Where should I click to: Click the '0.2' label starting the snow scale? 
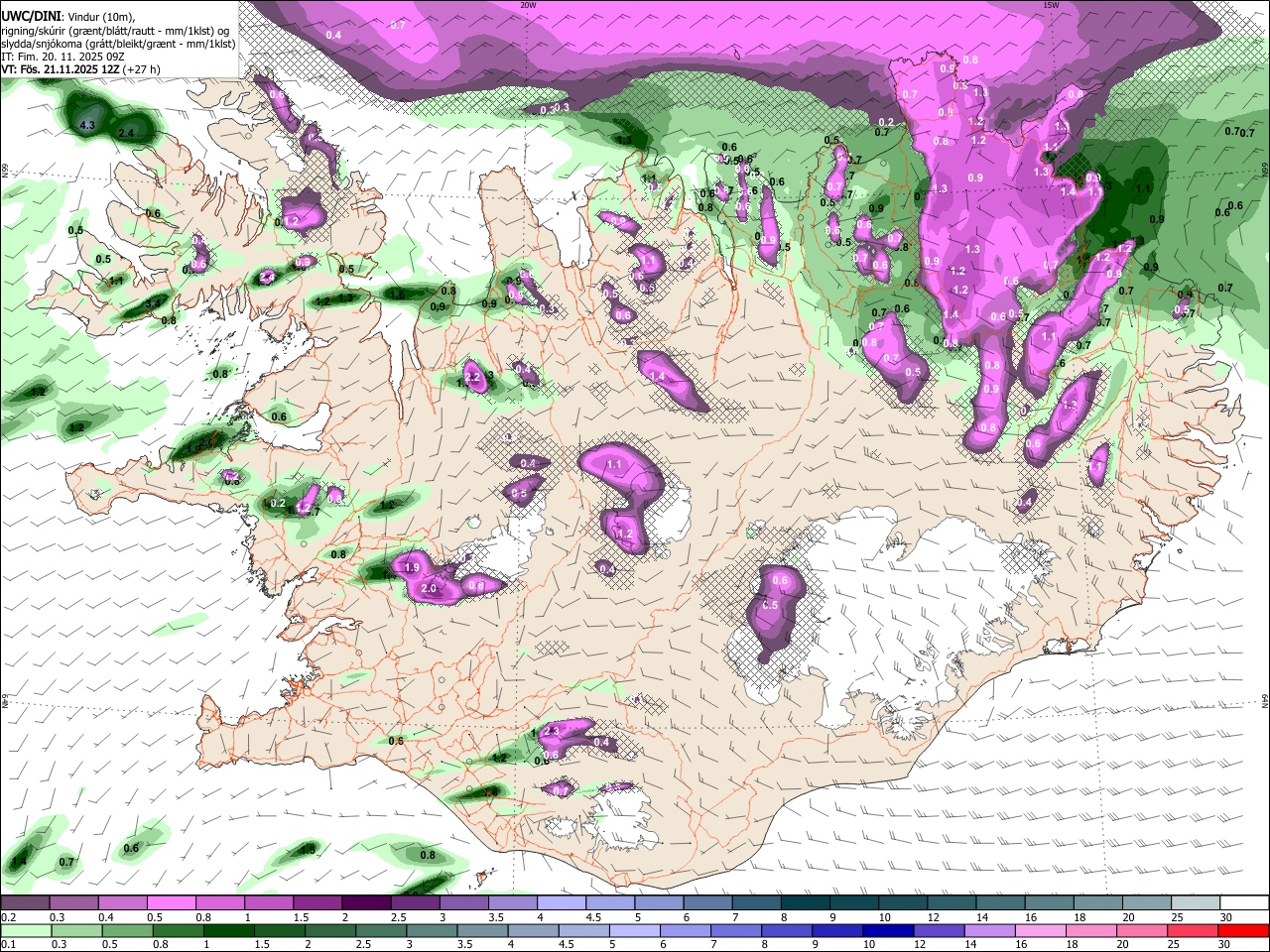click(9, 917)
